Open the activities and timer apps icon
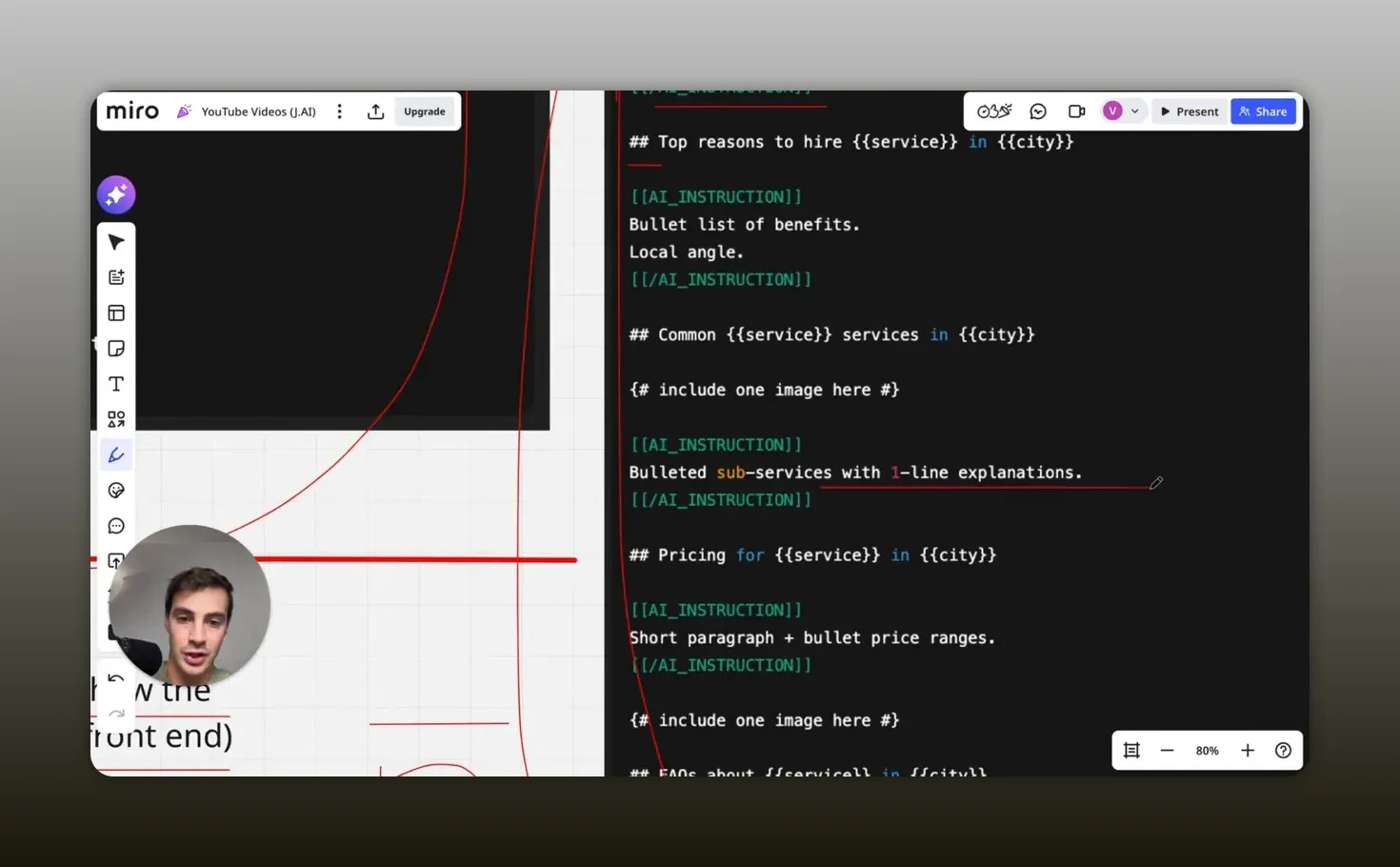This screenshot has height=867, width=1400. 994,111
